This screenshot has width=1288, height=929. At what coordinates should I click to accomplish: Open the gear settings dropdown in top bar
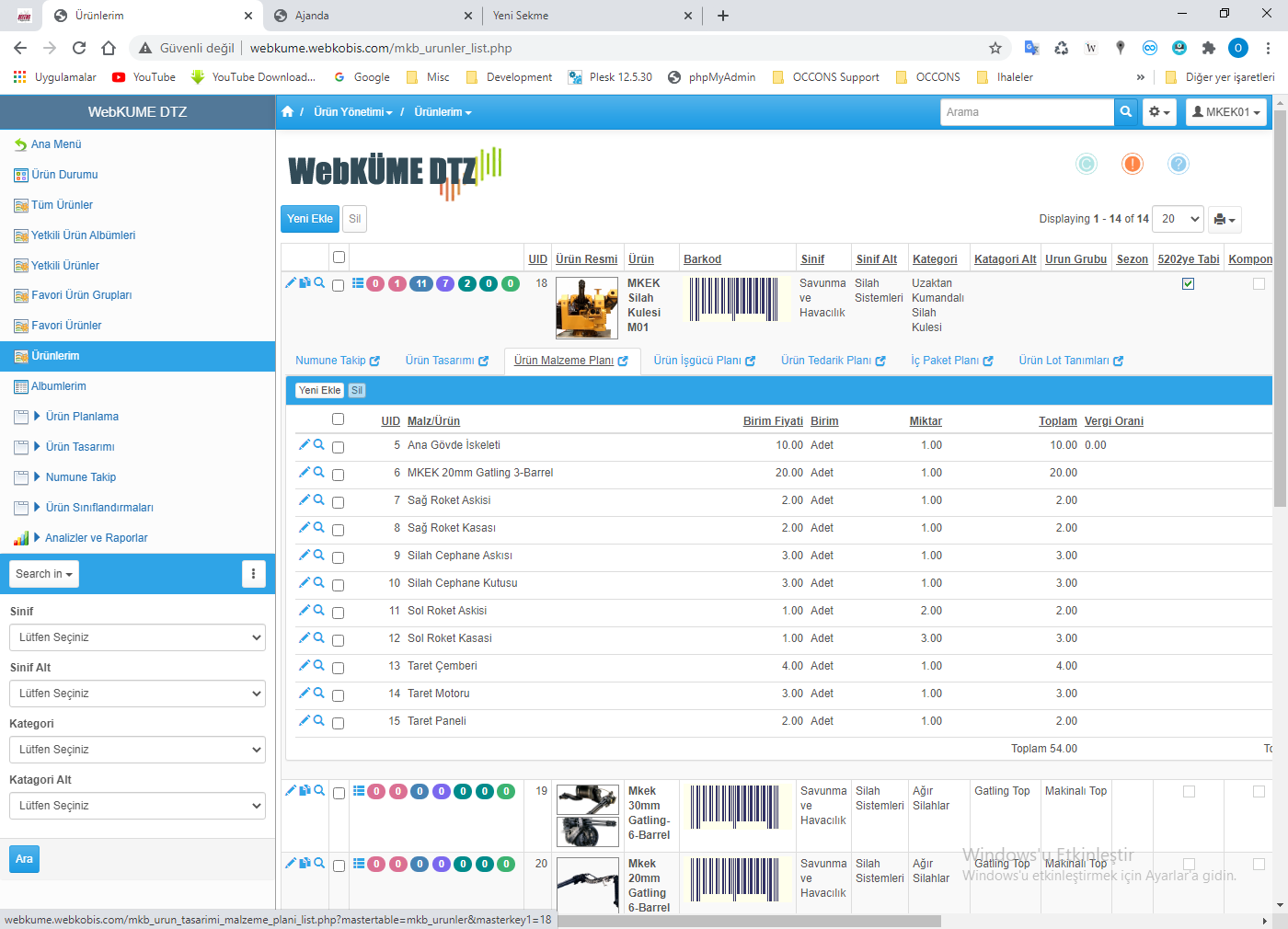(x=1159, y=112)
